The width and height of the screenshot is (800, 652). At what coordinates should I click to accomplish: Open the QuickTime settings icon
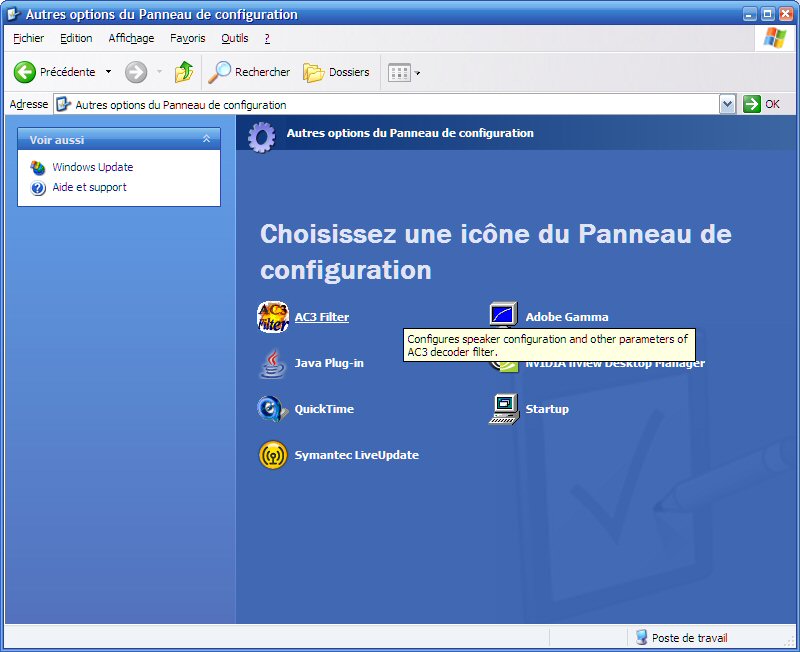point(323,409)
